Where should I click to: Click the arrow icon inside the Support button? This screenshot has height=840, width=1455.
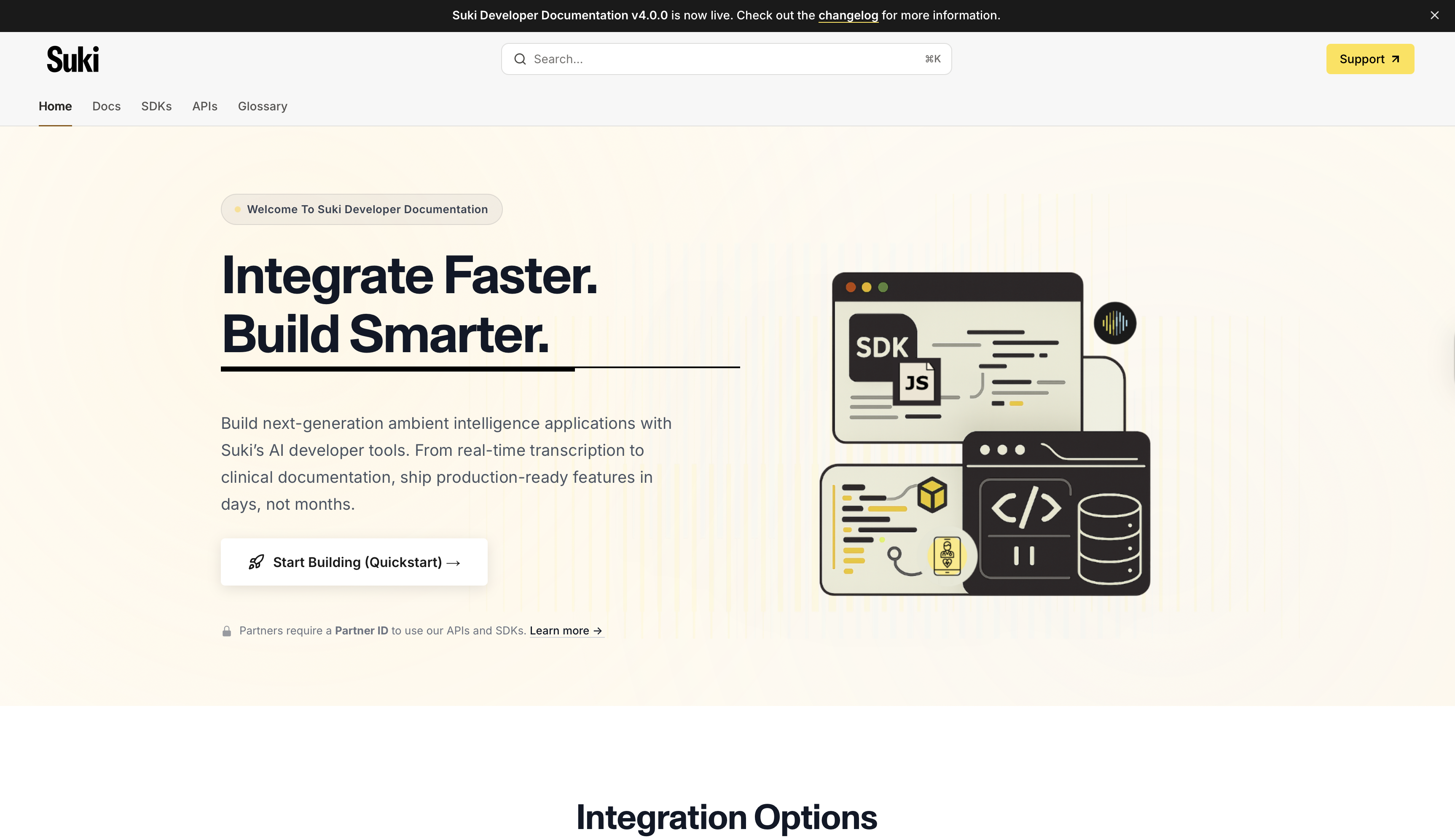click(x=1396, y=58)
